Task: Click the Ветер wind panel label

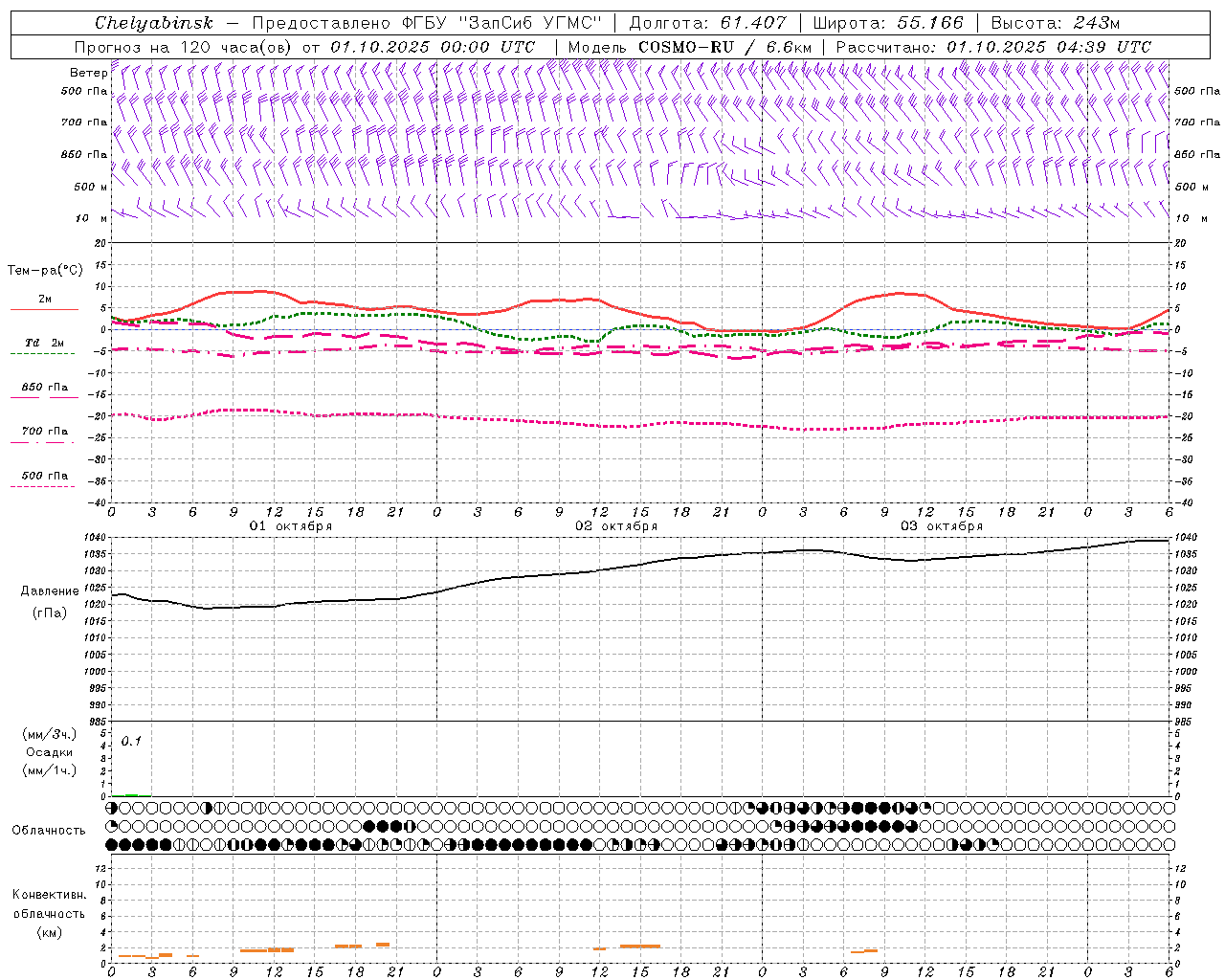Action: 88,73
